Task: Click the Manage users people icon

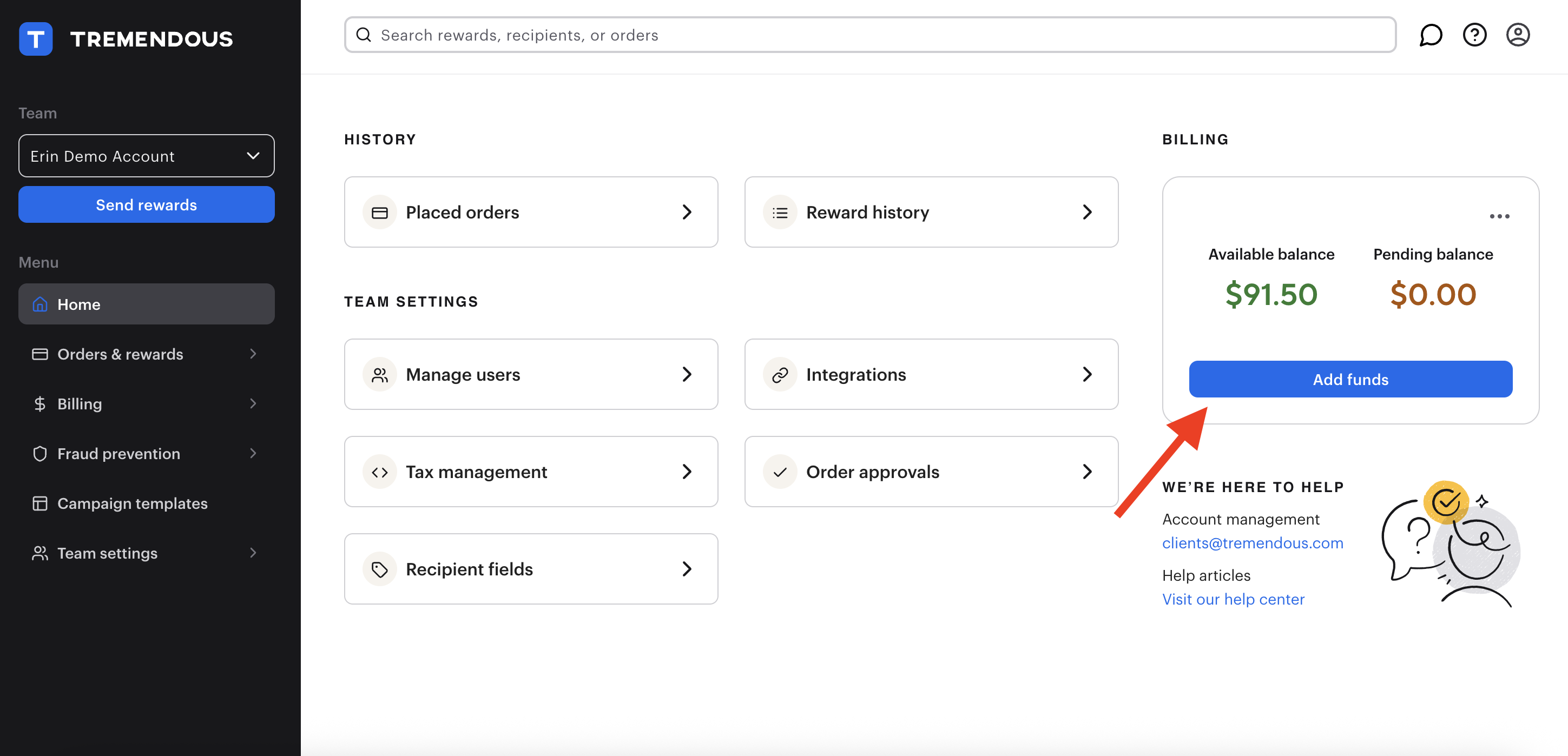Action: pyautogui.click(x=380, y=375)
